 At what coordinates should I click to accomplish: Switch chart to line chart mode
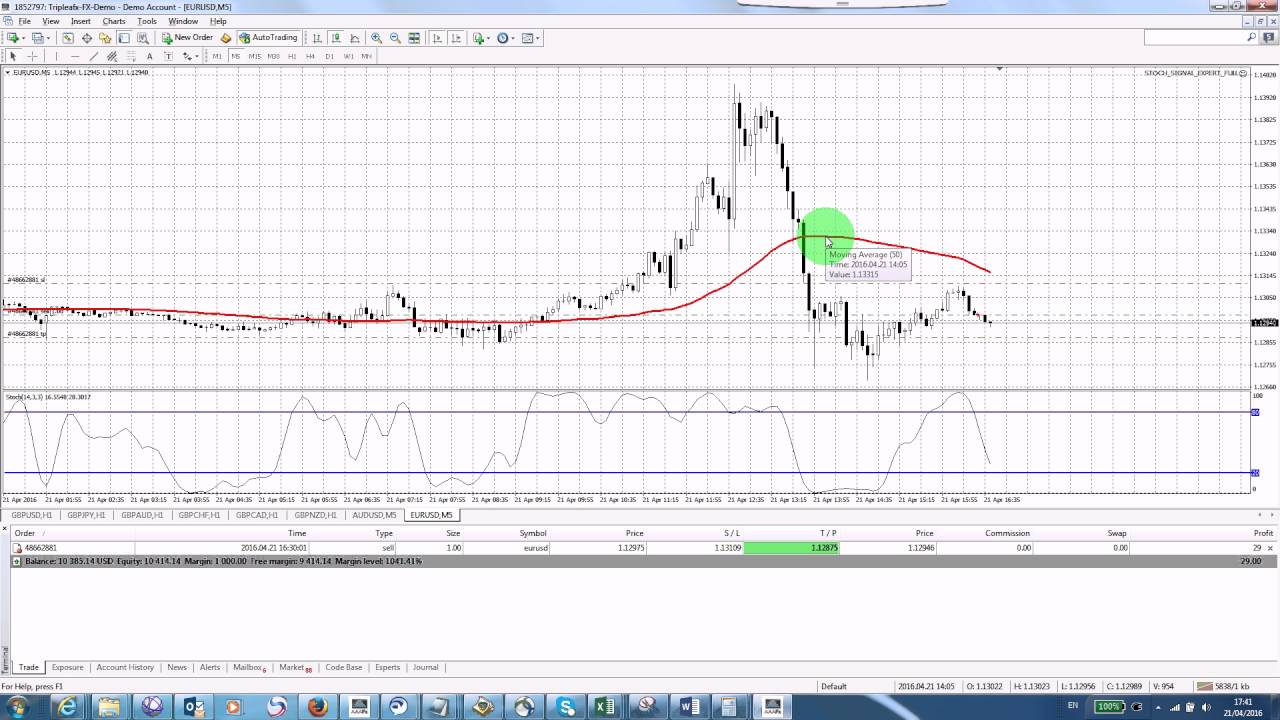pyautogui.click(x=355, y=38)
